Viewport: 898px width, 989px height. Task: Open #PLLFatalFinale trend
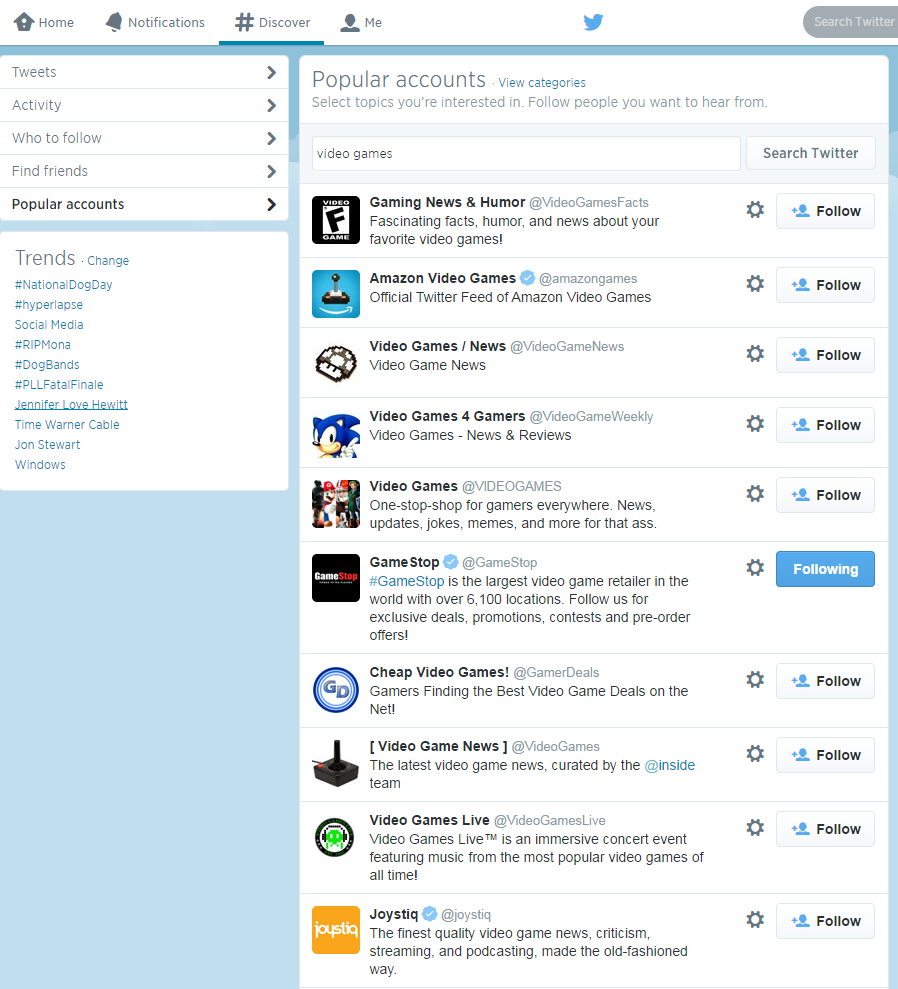pyautogui.click(x=59, y=384)
